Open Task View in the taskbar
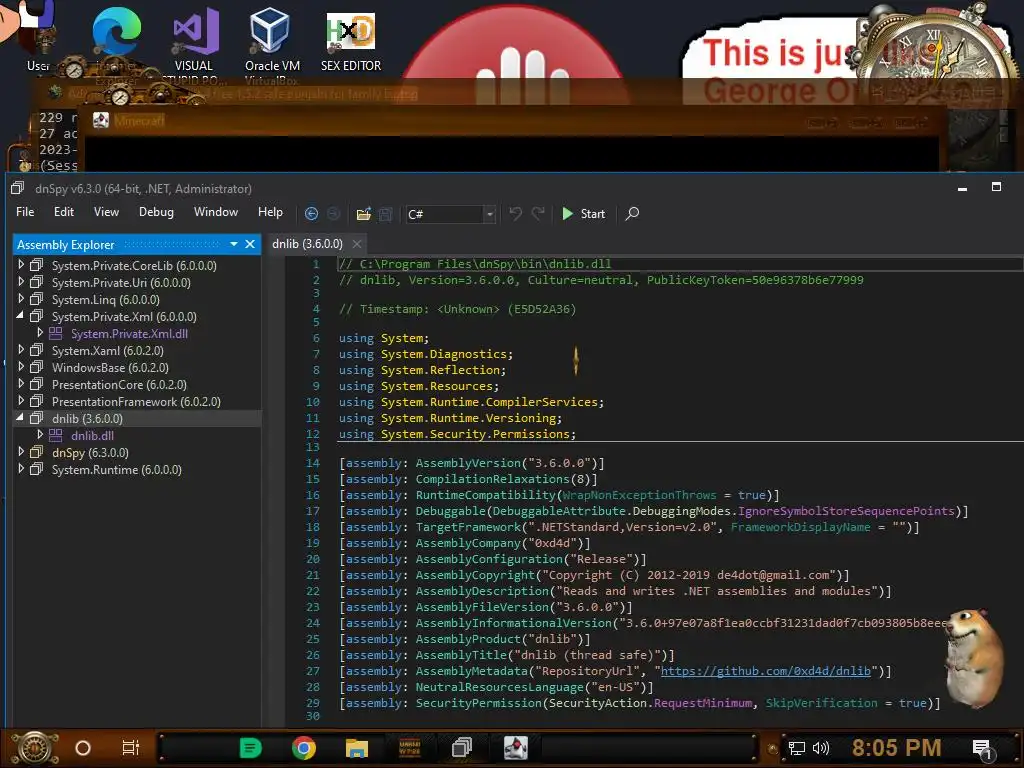This screenshot has width=1024, height=768. (131, 748)
